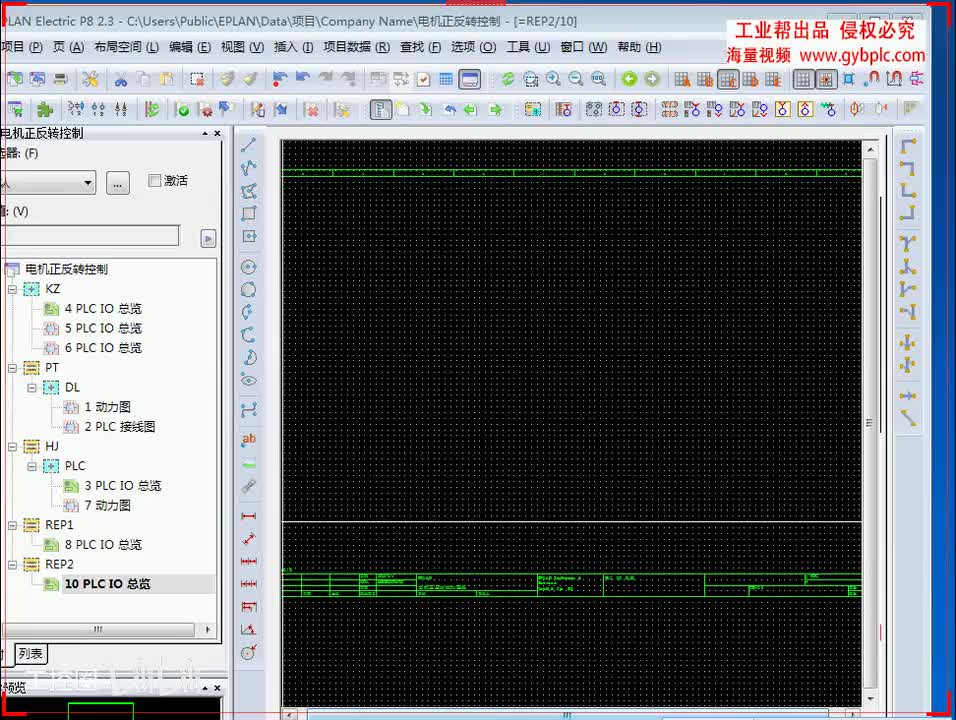This screenshot has width=956, height=720.
Task: Click the green forward navigation arrow
Action: [652, 79]
